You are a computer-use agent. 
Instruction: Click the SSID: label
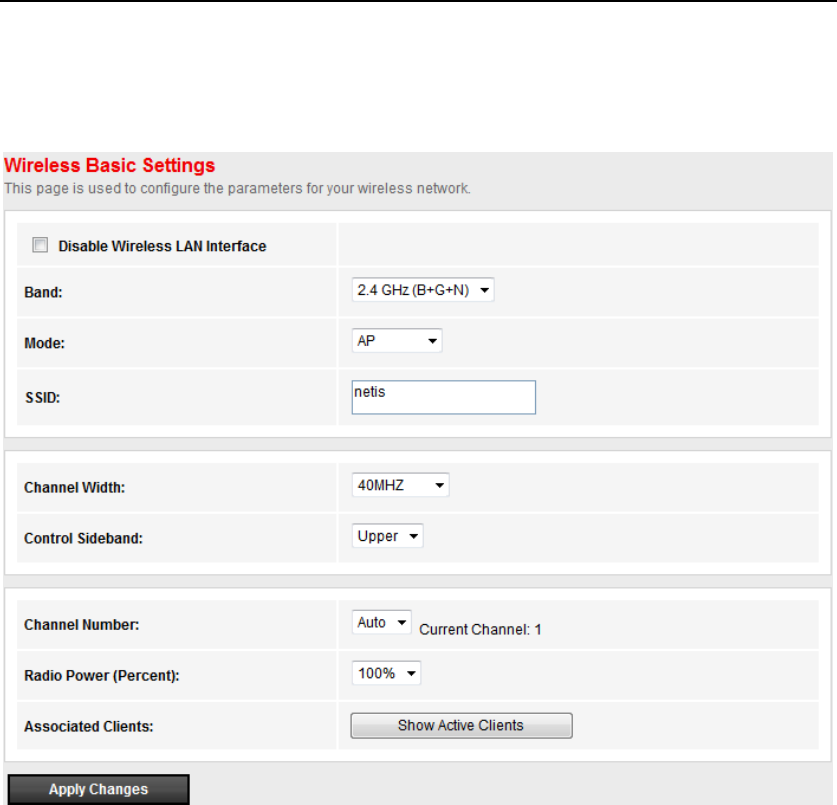coord(43,398)
